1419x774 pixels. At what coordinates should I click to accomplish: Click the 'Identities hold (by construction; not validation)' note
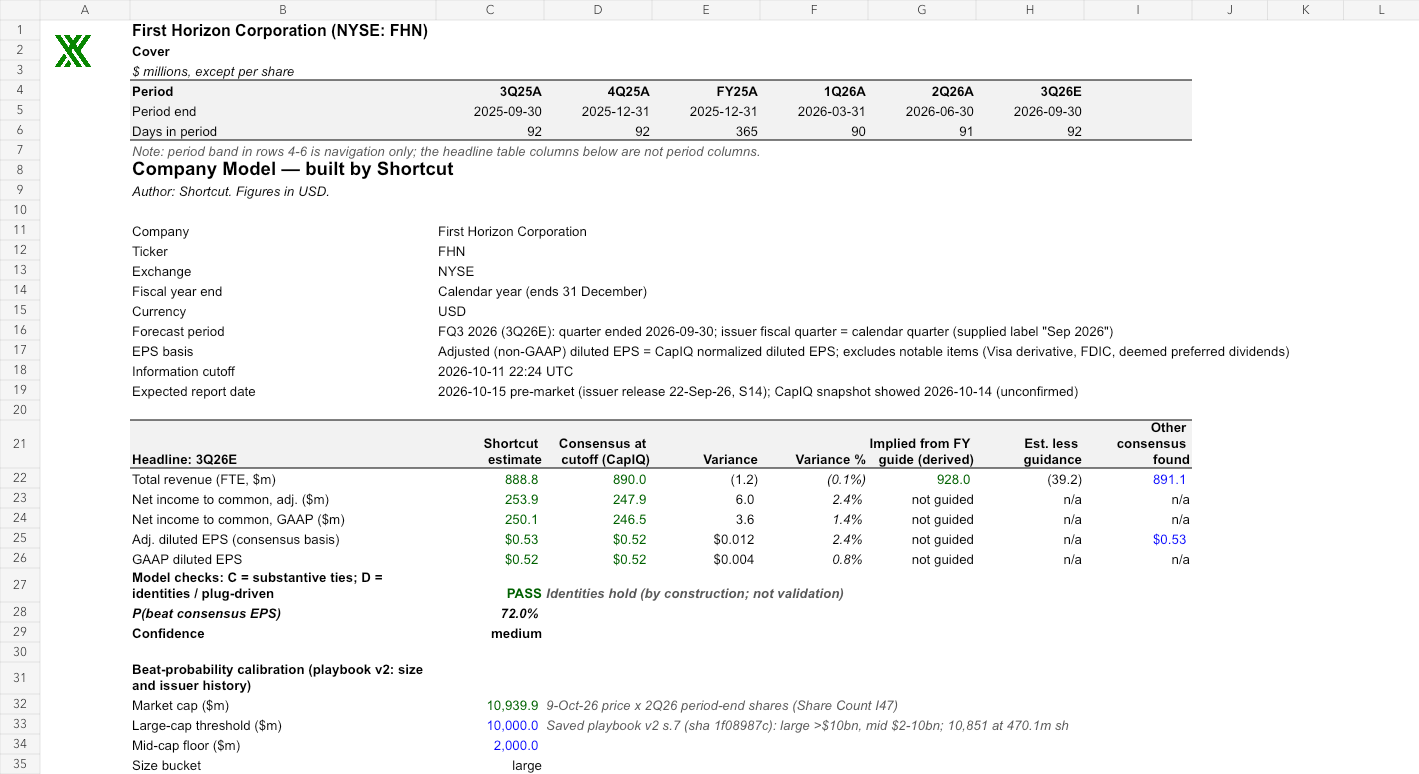coord(695,593)
